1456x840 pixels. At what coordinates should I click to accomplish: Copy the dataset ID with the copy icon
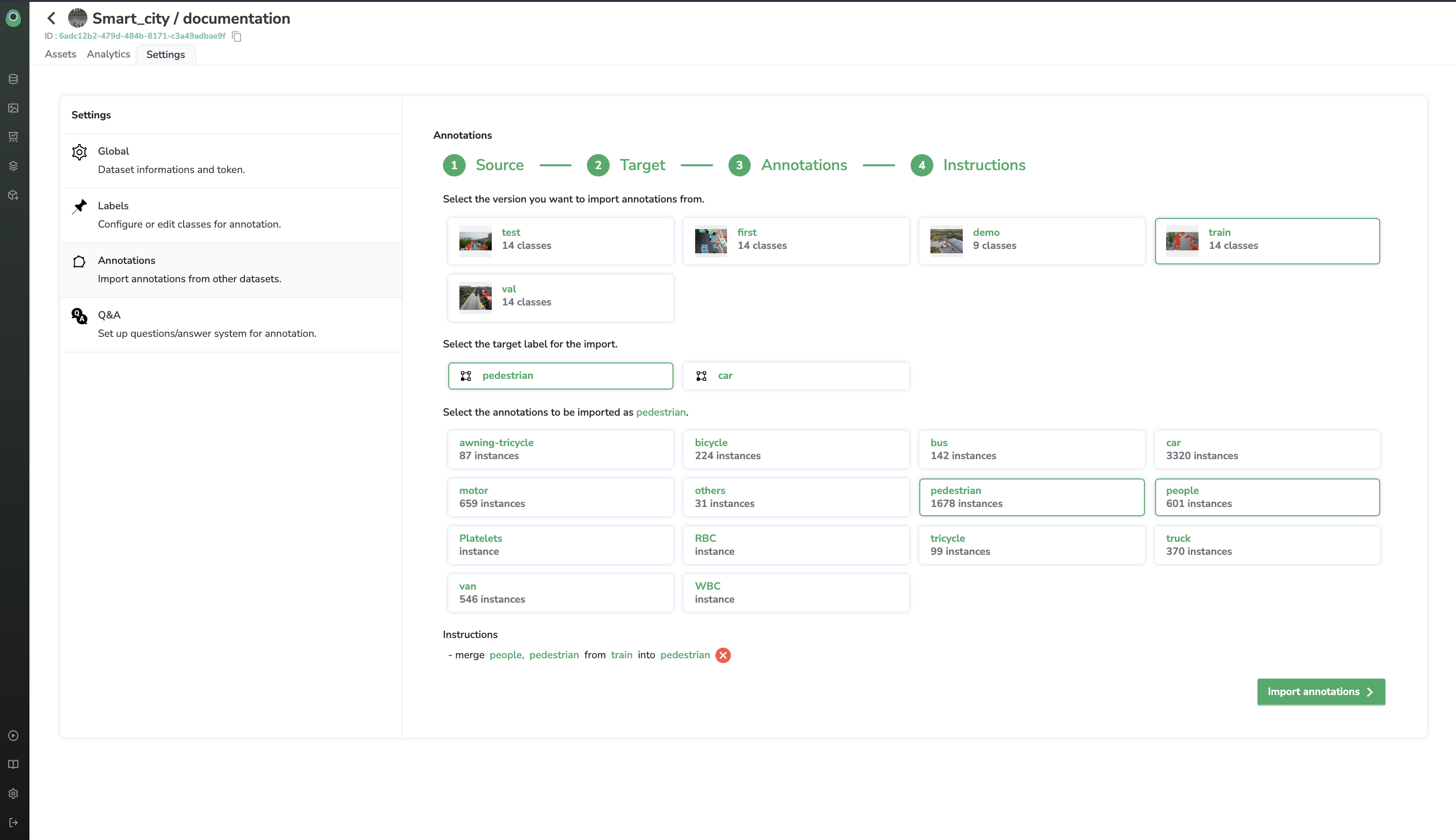[x=236, y=36]
